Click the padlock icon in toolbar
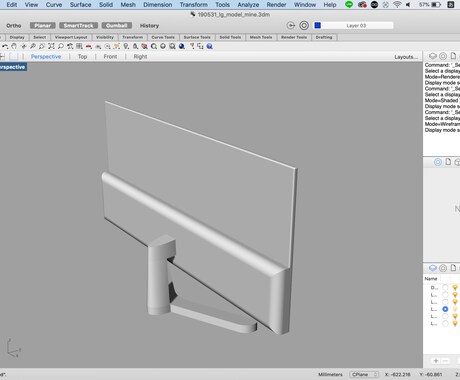This screenshot has width=460, height=380. click(135, 46)
